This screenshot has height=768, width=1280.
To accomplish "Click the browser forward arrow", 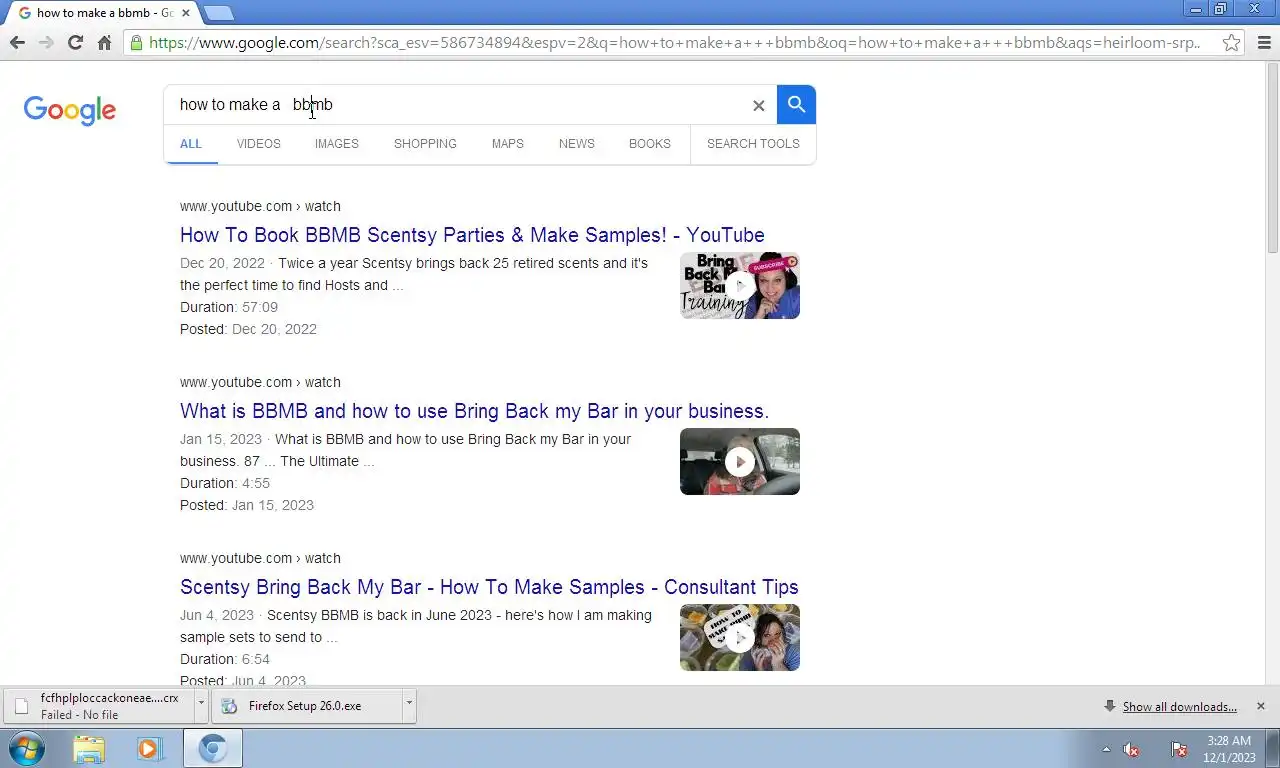I will (46, 43).
